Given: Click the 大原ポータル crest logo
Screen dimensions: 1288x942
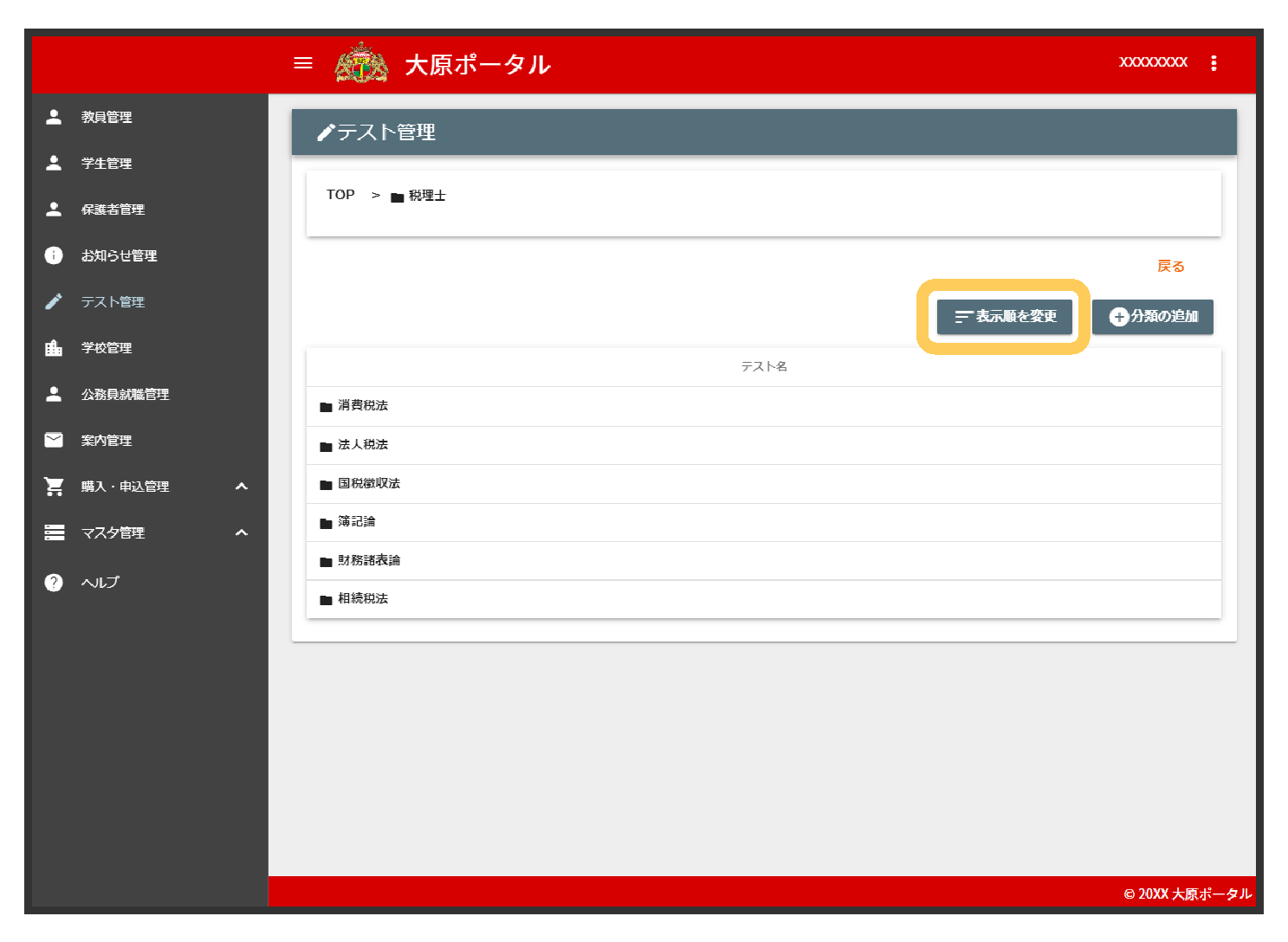Looking at the screenshot, I should click(361, 63).
